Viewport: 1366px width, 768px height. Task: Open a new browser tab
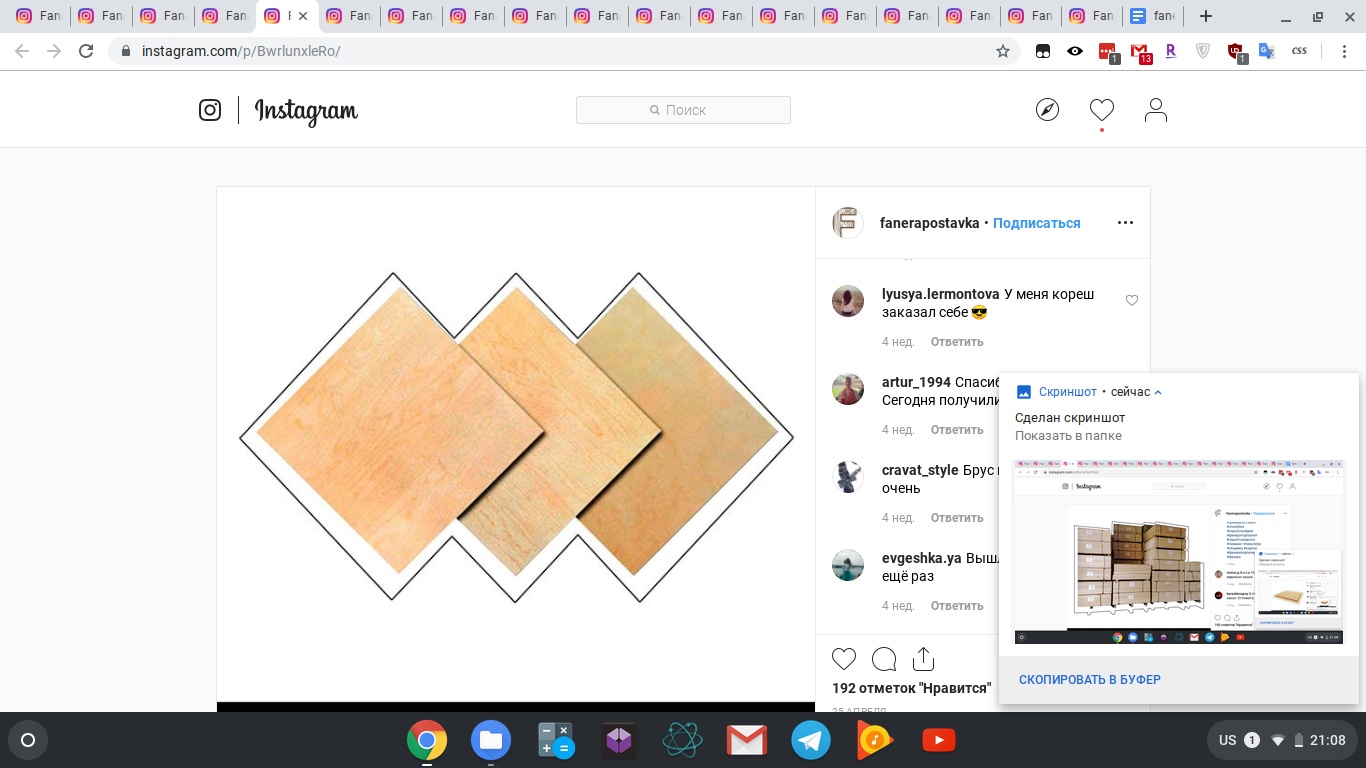[1206, 16]
